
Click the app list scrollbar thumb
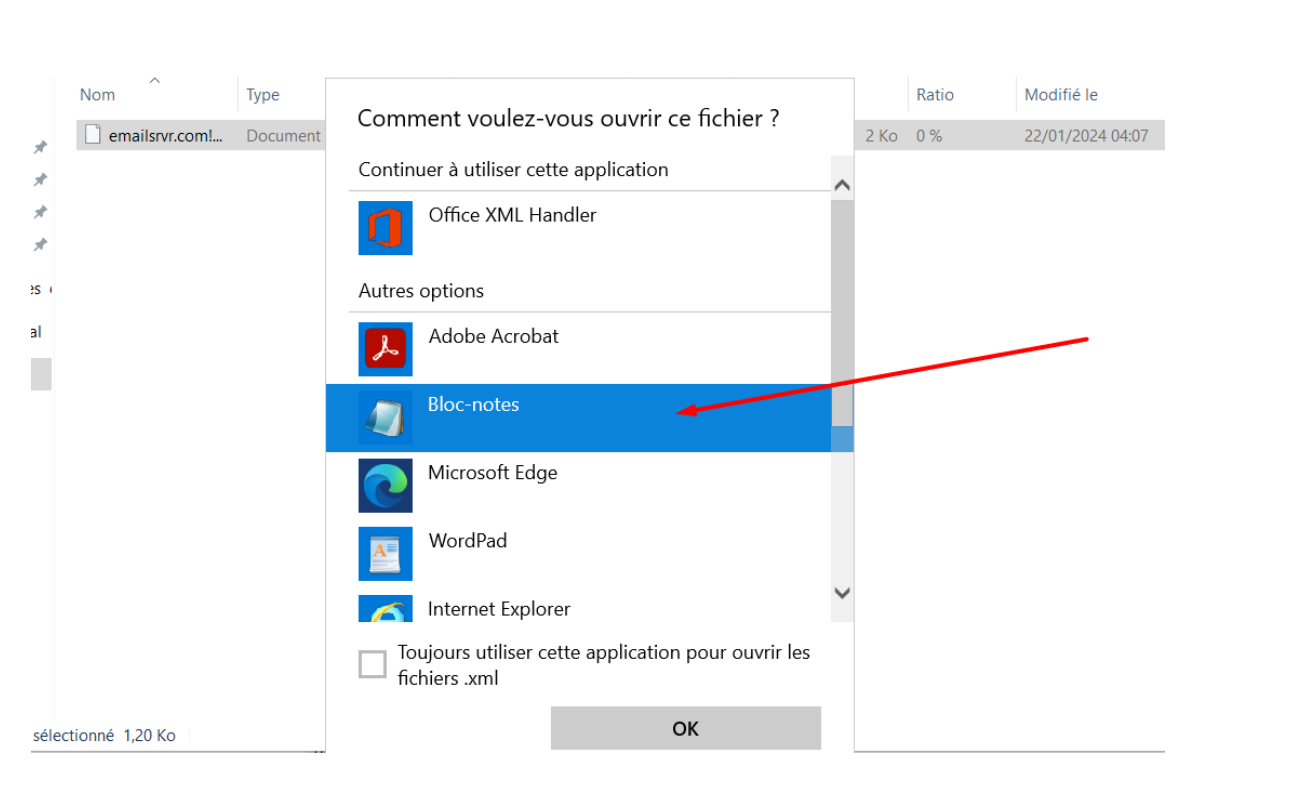pos(842,314)
